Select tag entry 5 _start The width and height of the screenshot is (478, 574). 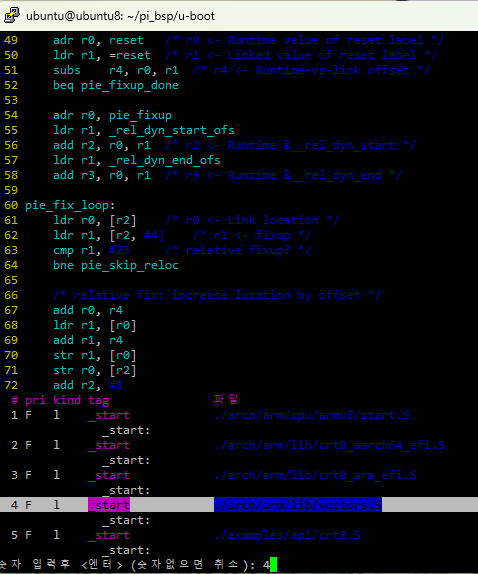pyautogui.click(x=109, y=536)
